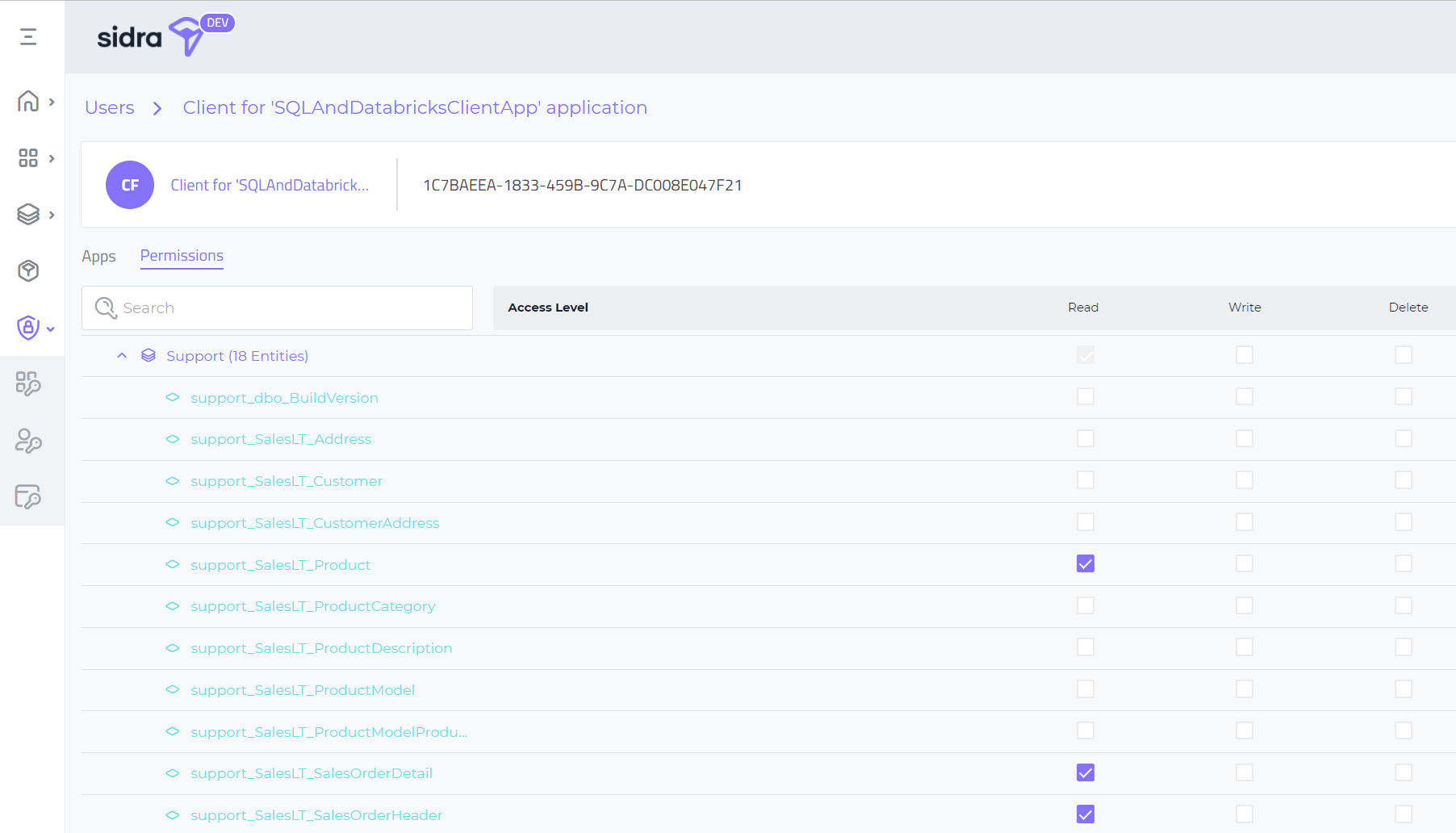Open the users-with-key sidebar icon
Screen dimensions: 1456x833
tap(28, 441)
